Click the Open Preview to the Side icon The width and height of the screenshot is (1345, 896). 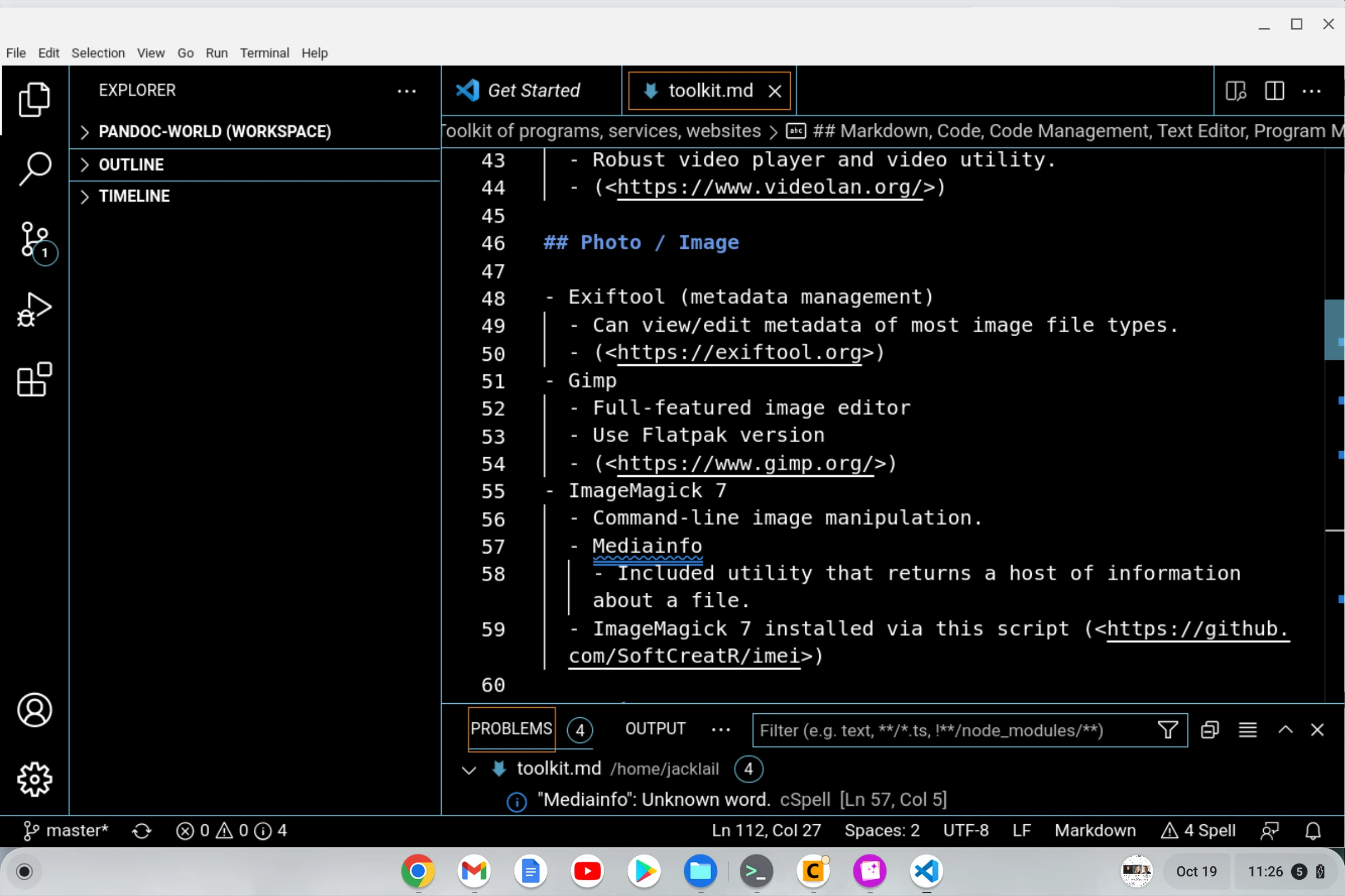[1235, 91]
